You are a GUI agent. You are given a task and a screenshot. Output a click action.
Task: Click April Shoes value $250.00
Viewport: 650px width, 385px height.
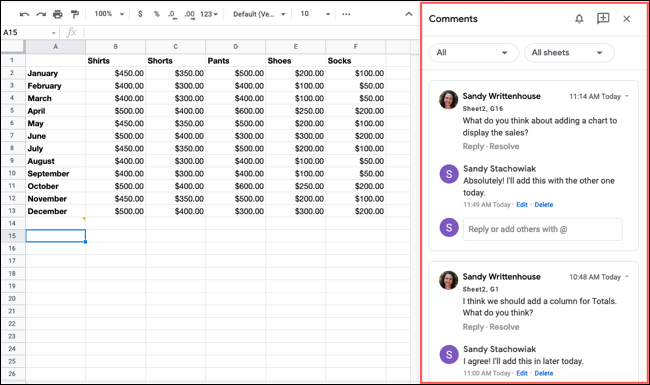tap(296, 111)
